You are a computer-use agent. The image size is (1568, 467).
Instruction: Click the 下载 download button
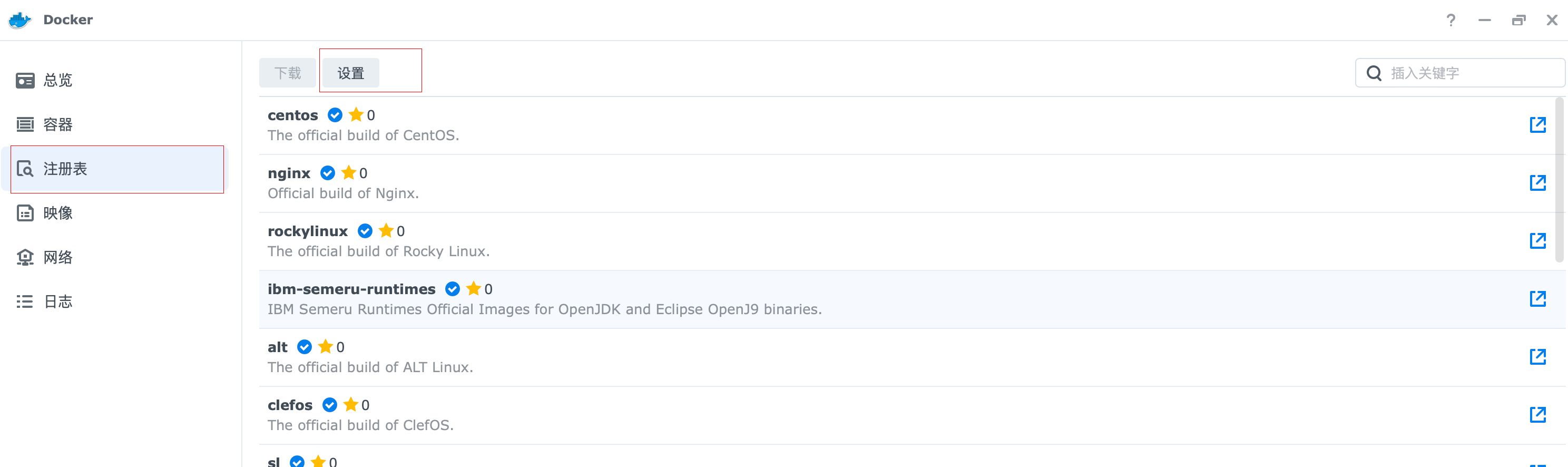(287, 73)
